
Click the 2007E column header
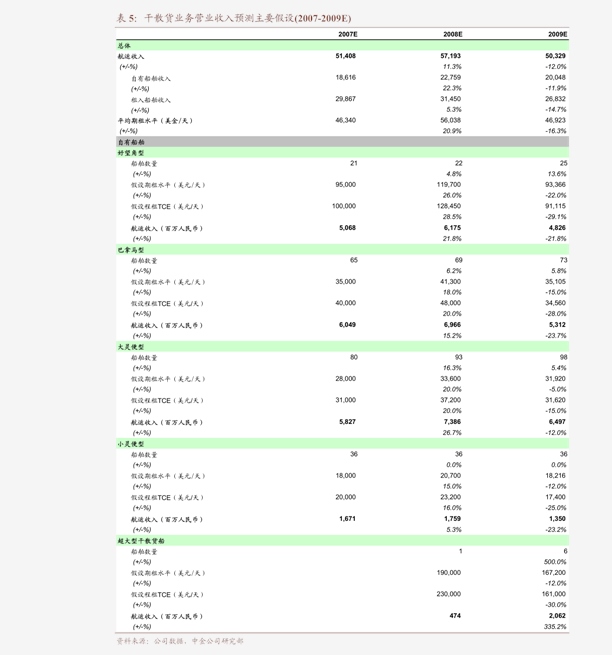point(346,34)
